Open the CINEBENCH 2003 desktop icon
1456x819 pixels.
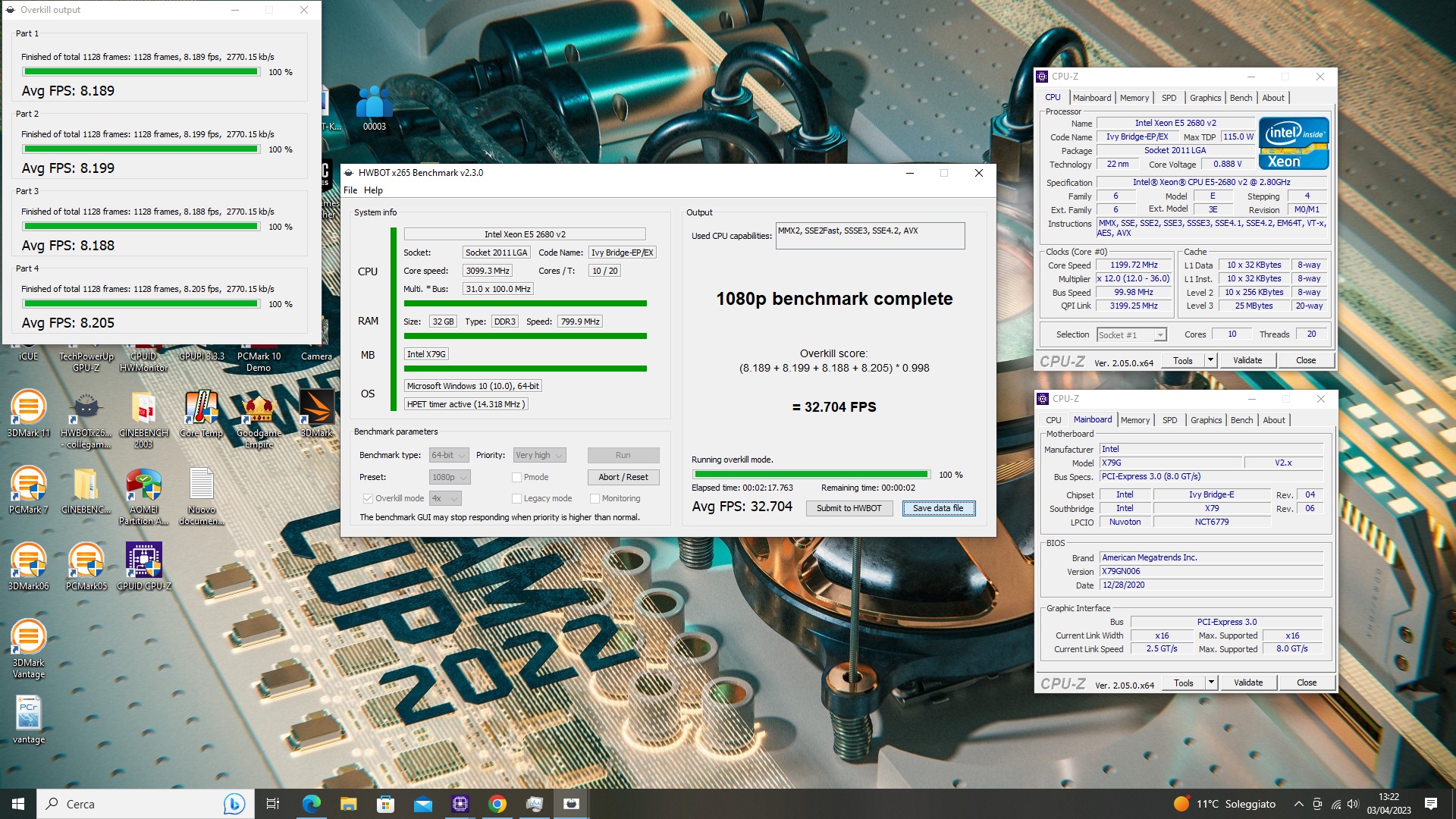pyautogui.click(x=143, y=420)
